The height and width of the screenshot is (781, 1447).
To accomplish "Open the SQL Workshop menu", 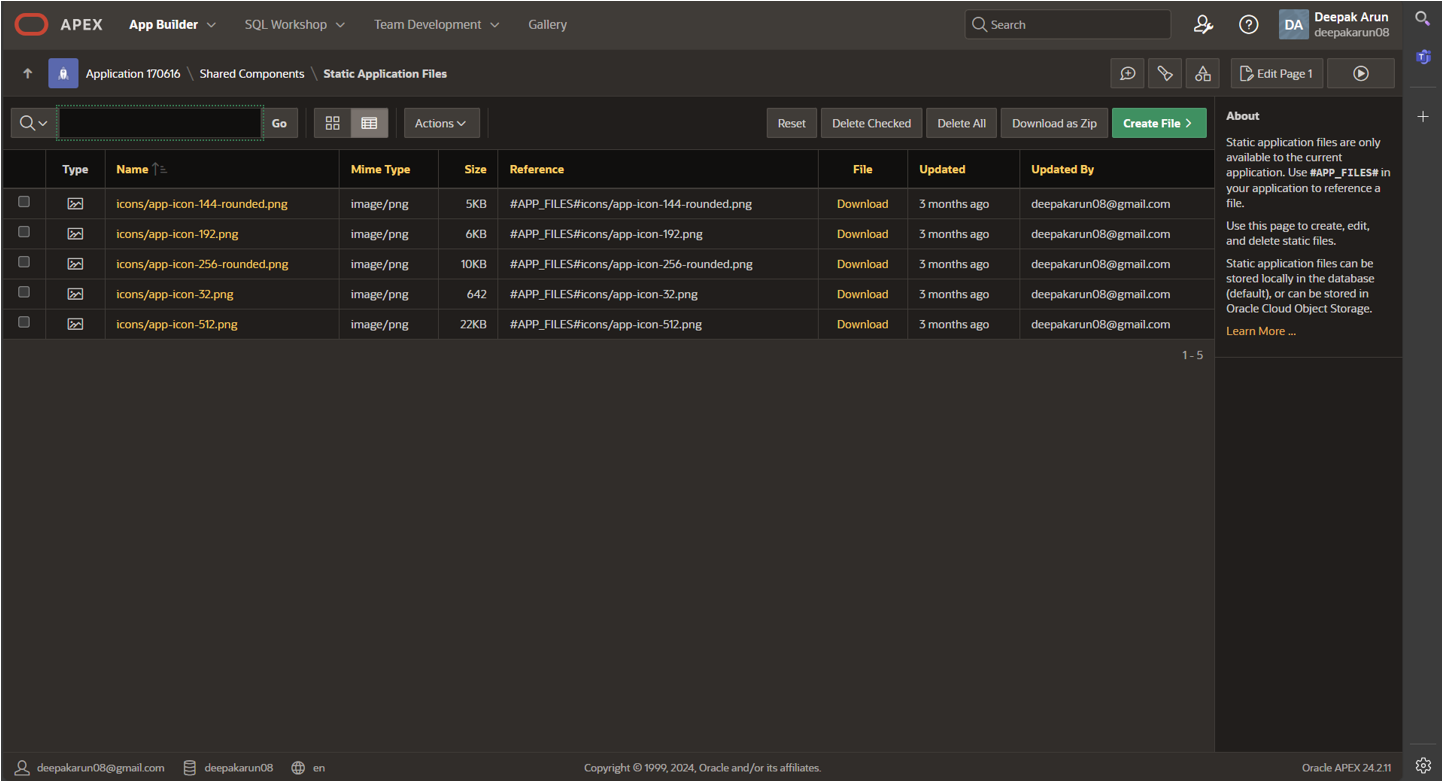I will 294,25.
